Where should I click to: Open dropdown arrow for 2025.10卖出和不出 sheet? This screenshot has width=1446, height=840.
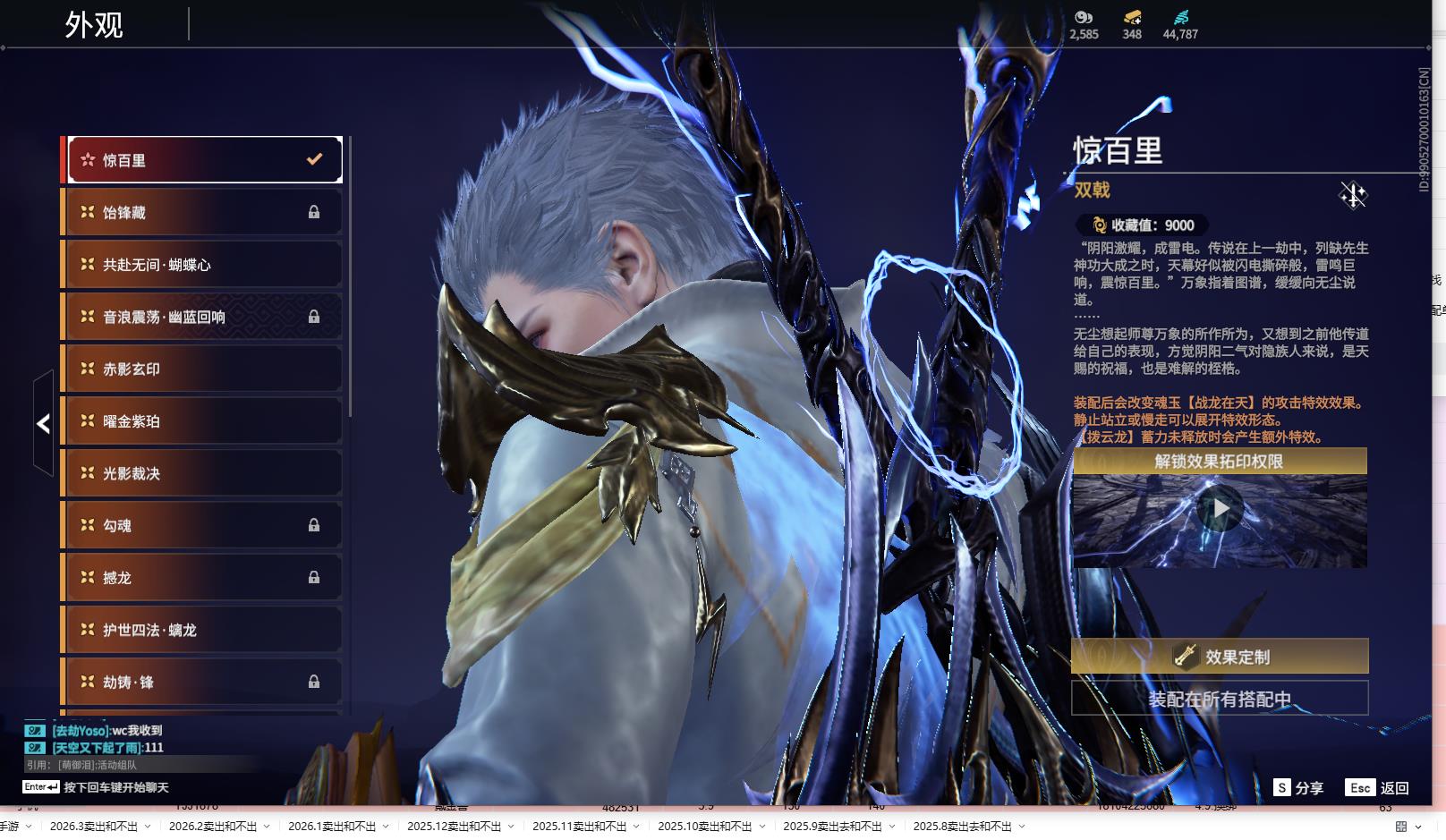(761, 827)
